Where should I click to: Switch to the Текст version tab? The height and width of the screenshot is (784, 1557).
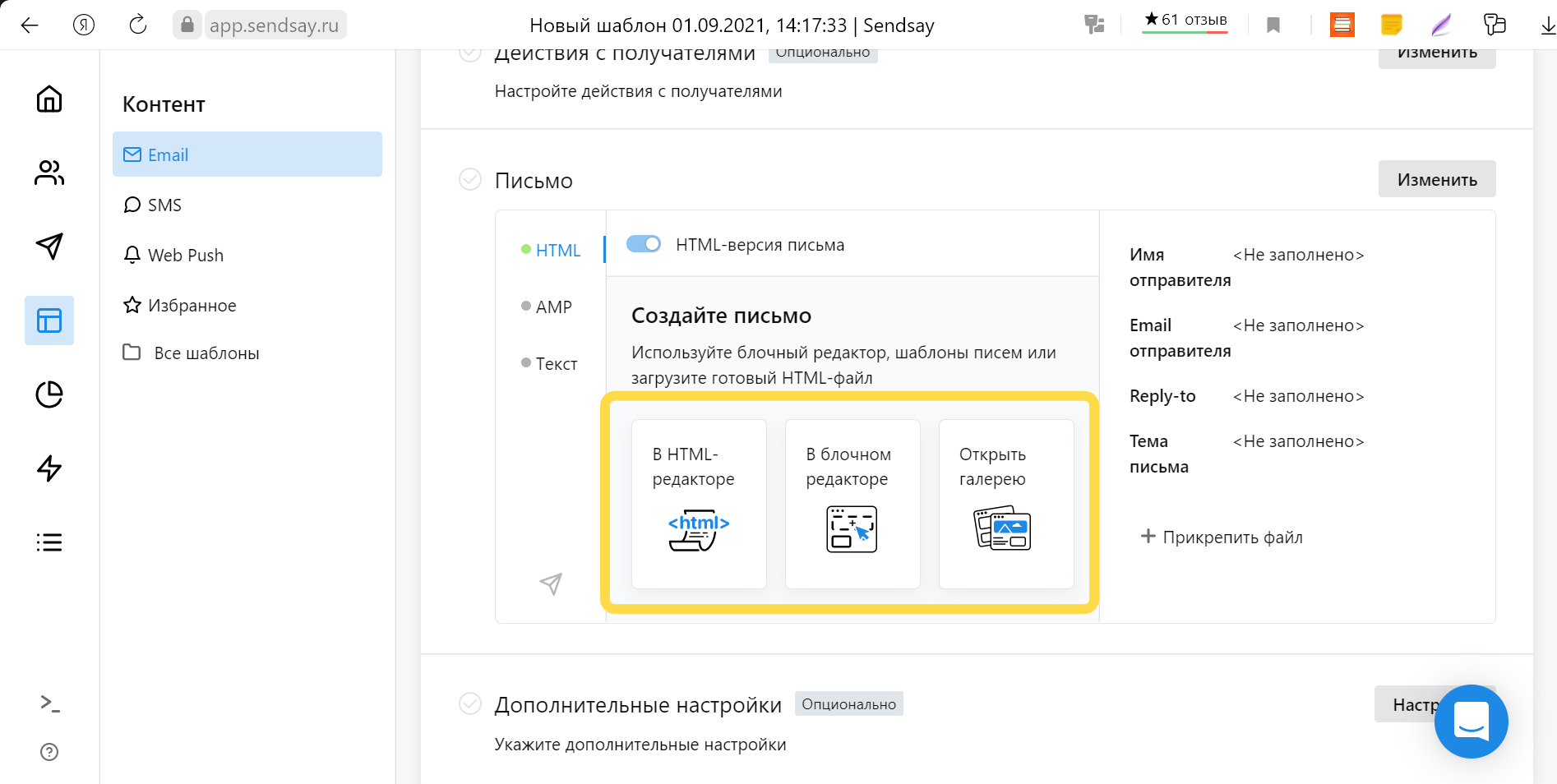[556, 364]
